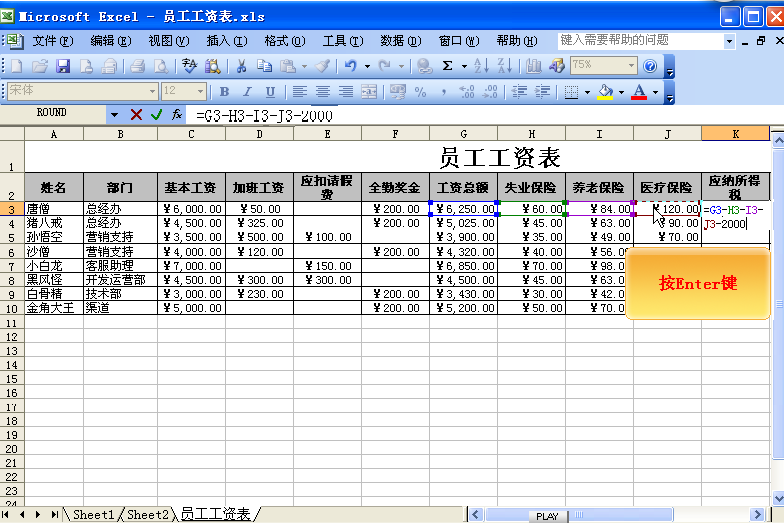Open the font name dropdown 宋体
The image size is (784, 523).
(x=152, y=92)
